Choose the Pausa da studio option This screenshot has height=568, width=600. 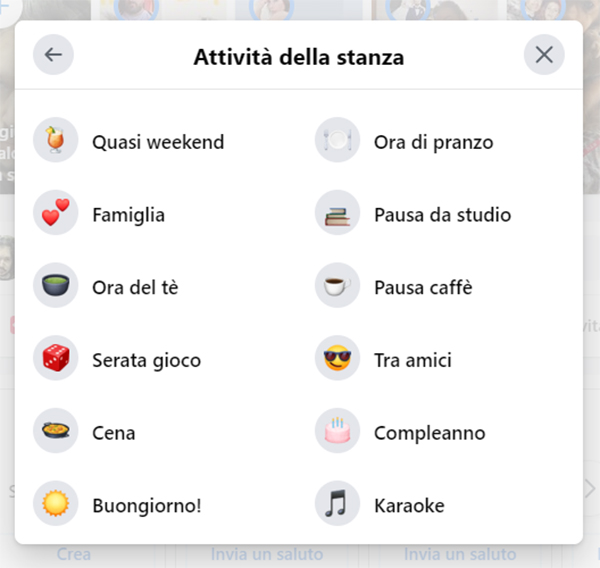tap(442, 215)
